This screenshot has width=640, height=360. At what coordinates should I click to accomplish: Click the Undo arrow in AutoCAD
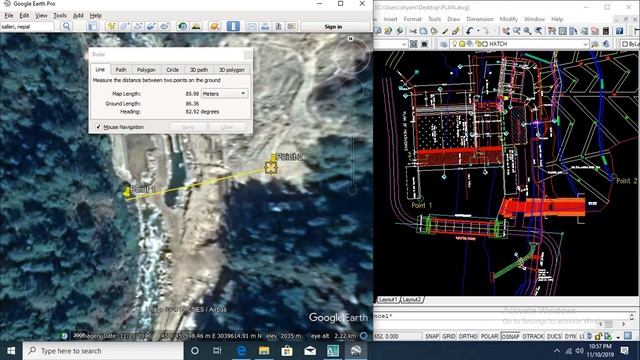click(469, 31)
